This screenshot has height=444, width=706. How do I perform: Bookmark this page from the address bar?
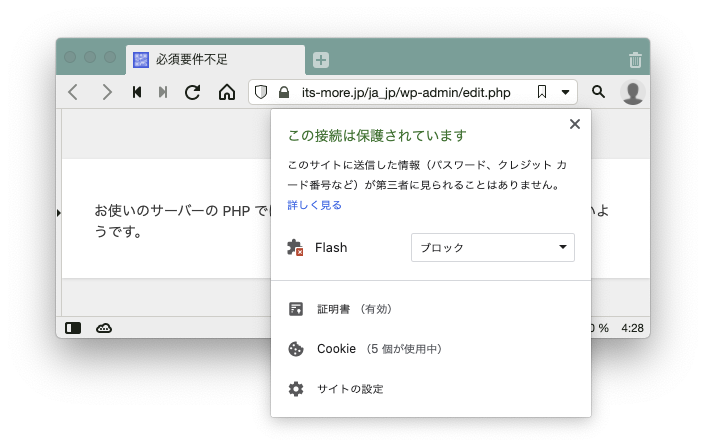[541, 92]
